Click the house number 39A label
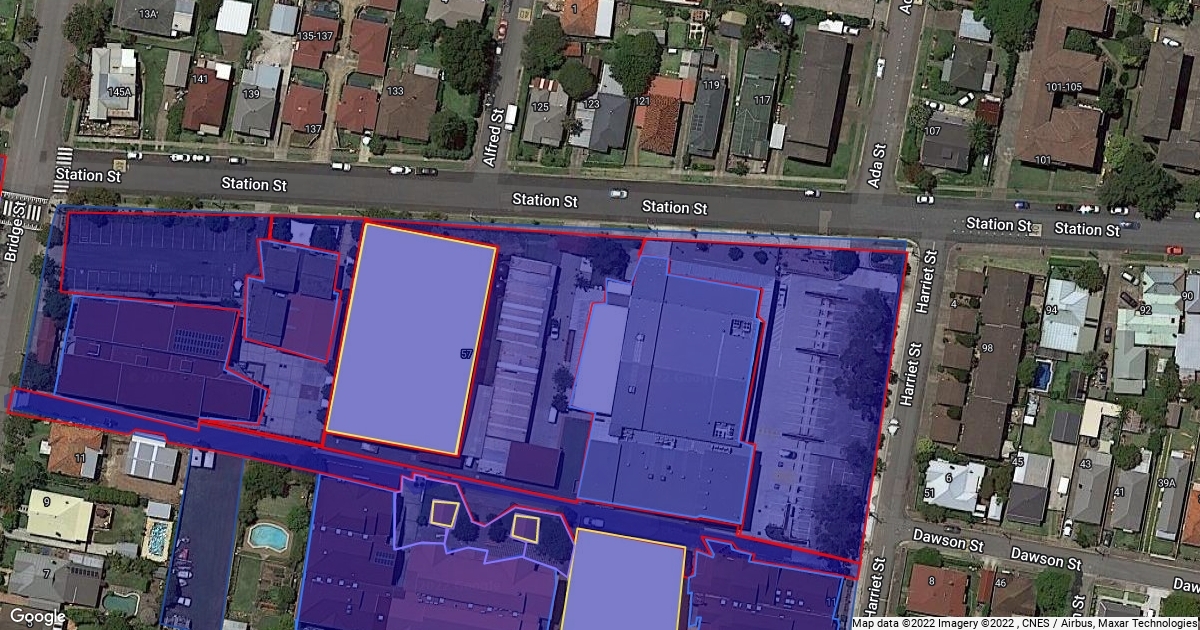 click(1166, 484)
